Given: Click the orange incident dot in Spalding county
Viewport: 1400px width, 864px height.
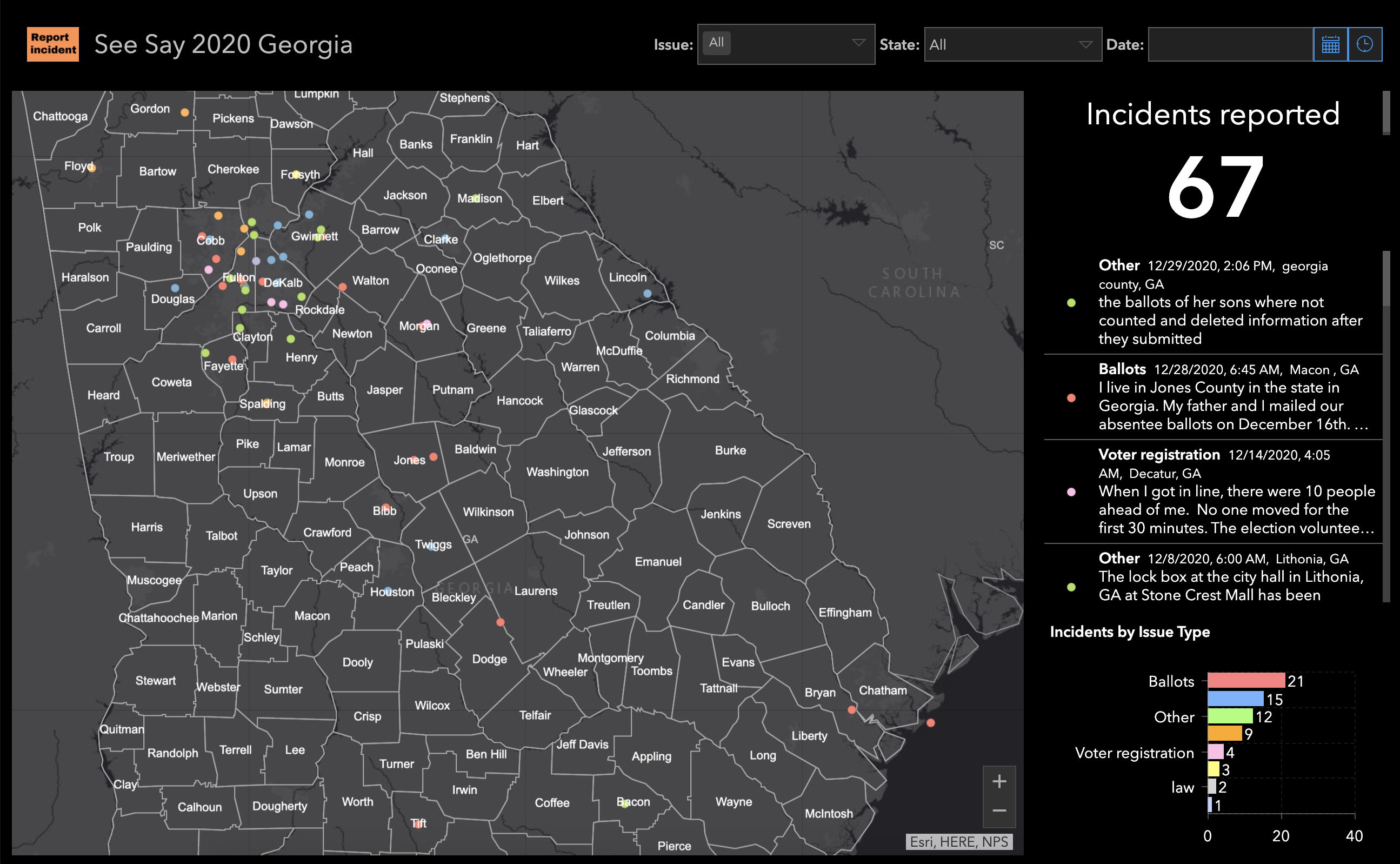Looking at the screenshot, I should tap(265, 403).
